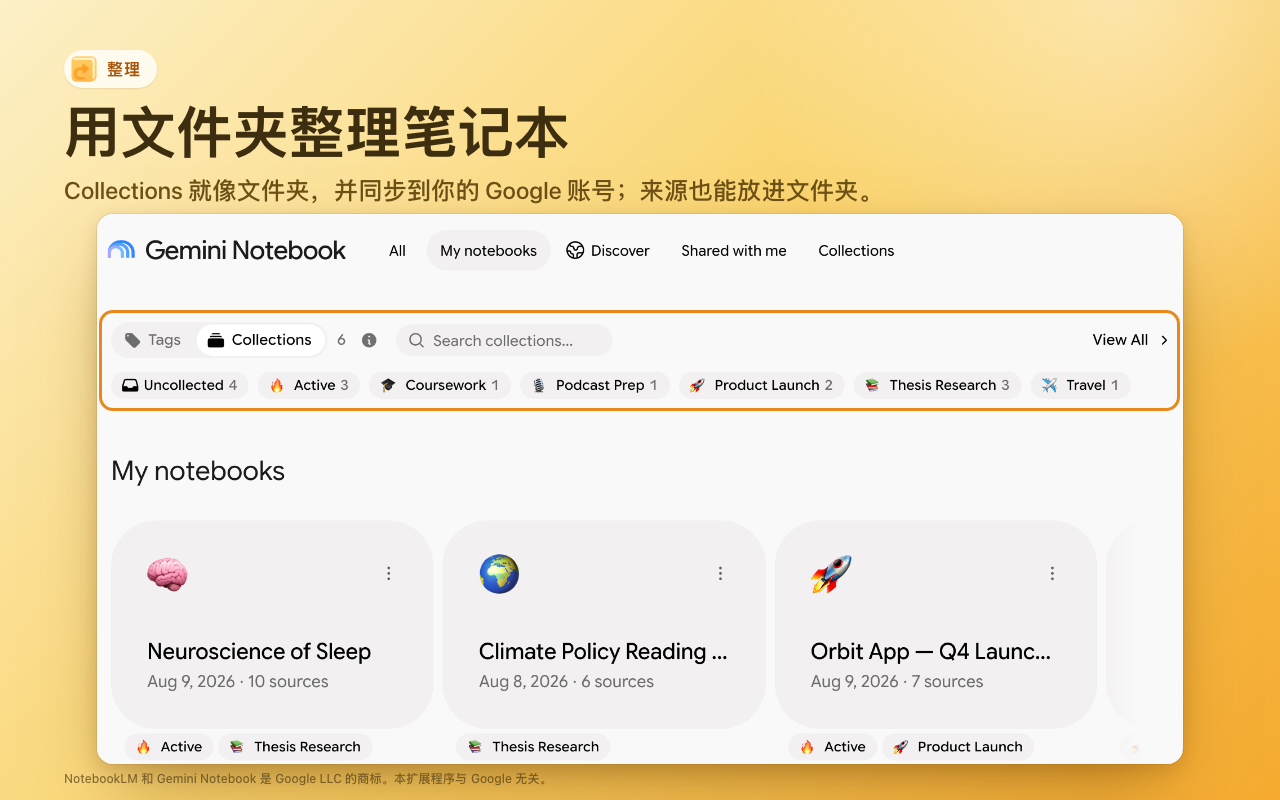The image size is (1280, 800).
Task: Click the 'Aug 8, 2026 · 6 sources' text
Action: point(566,682)
